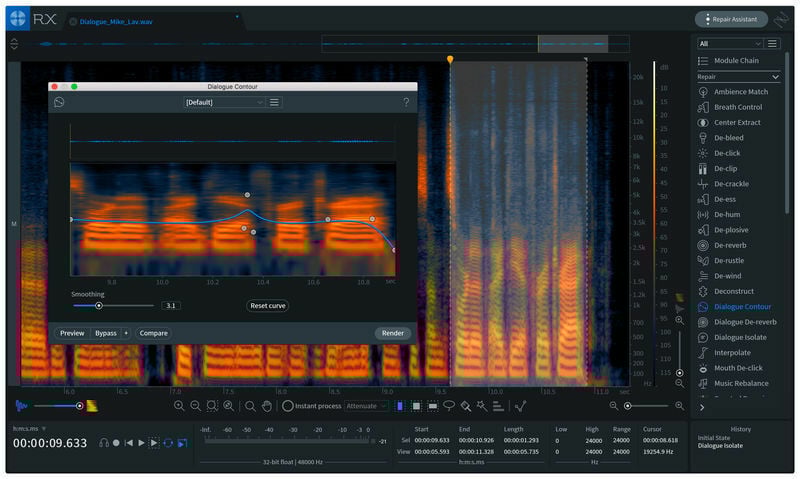Open the Bypass options arrow
Viewport: 800px width, 479px height.
click(x=126, y=333)
